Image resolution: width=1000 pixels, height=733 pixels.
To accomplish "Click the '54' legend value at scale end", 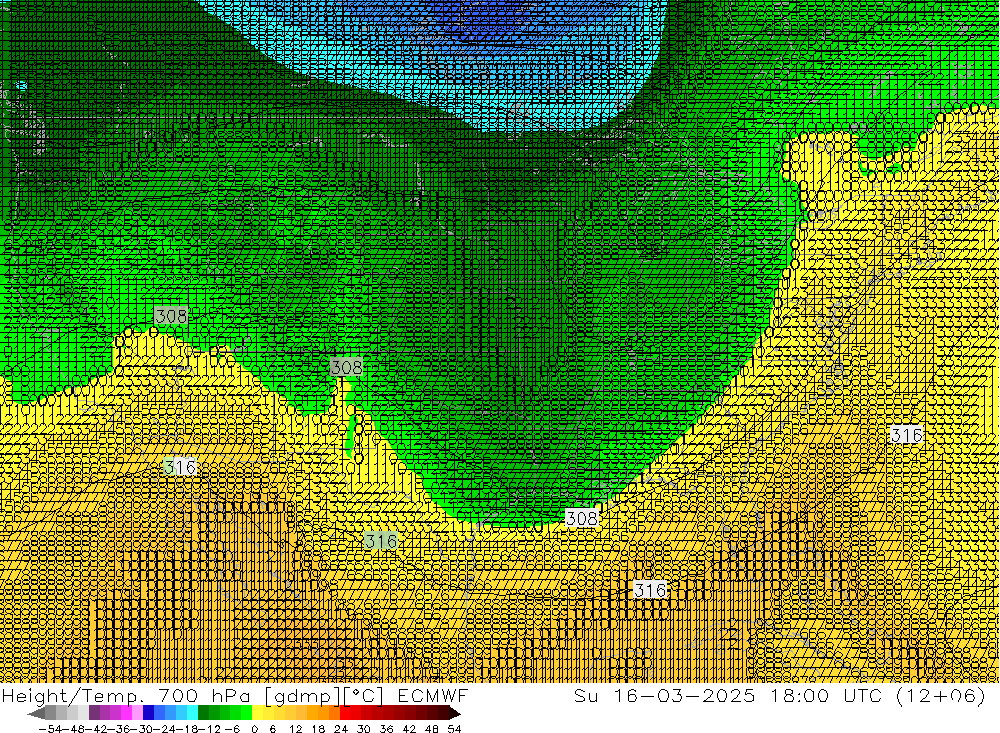I will pos(454,729).
